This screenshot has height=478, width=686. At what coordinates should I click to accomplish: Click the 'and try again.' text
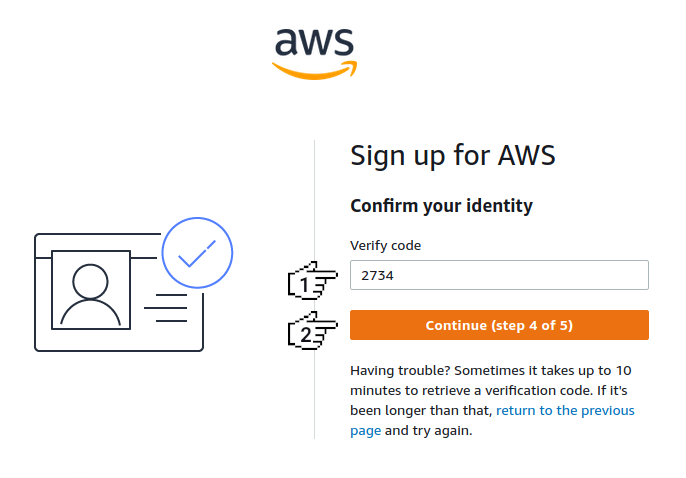(x=428, y=431)
